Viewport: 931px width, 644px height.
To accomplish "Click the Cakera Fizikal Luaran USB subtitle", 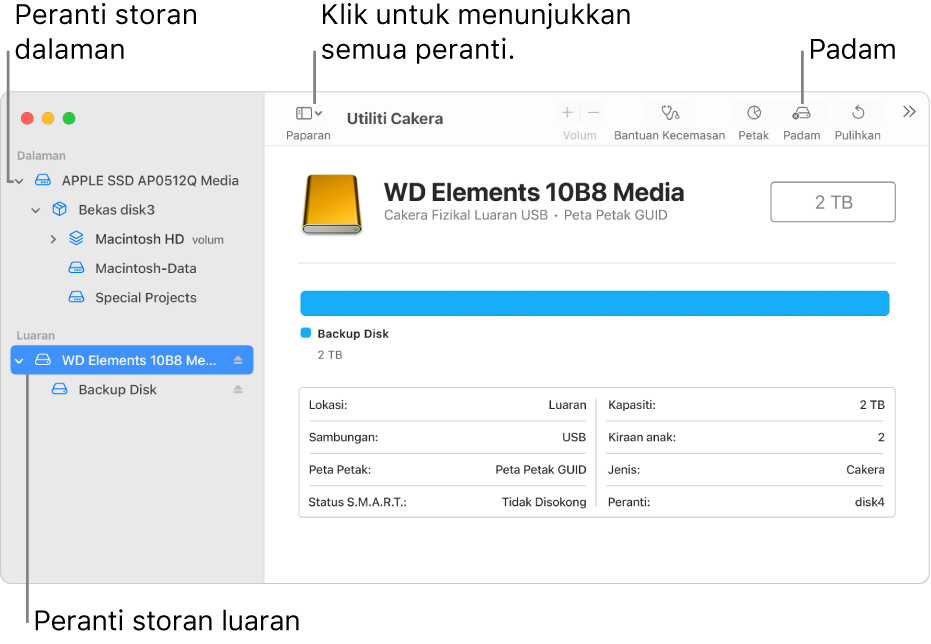I will point(466,215).
